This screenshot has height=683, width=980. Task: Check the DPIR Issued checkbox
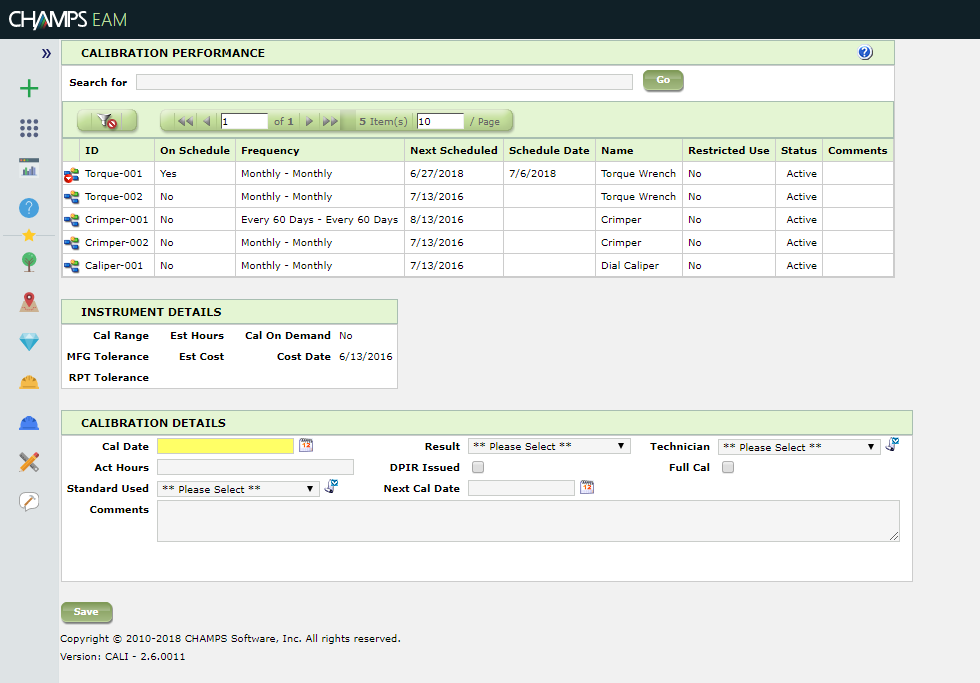(478, 467)
